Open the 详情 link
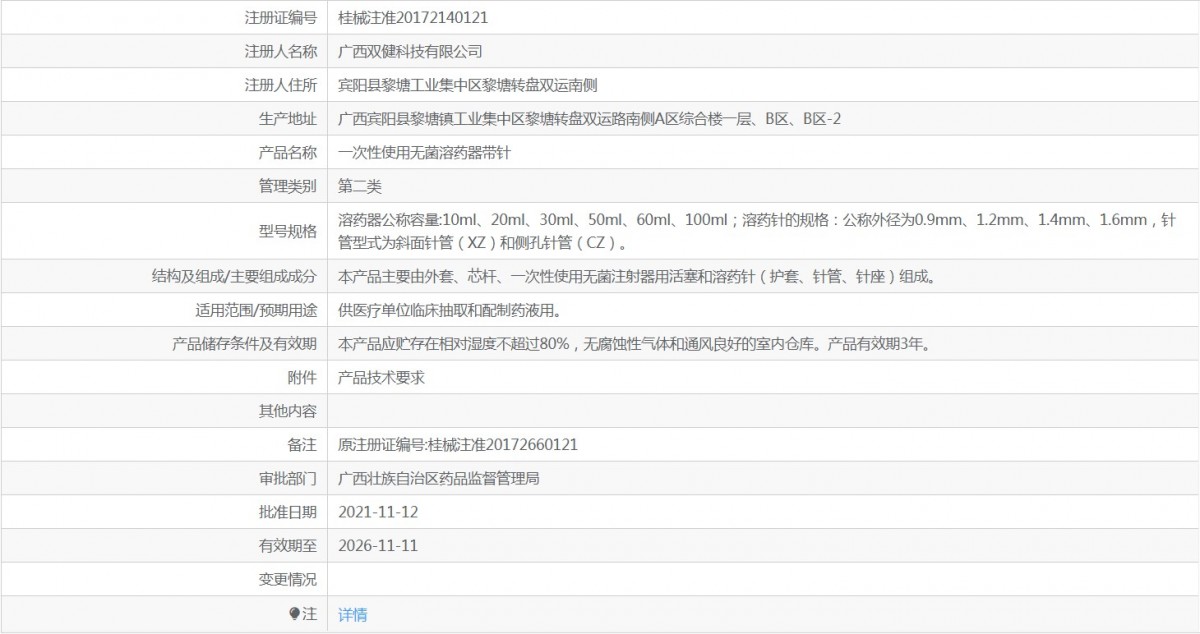1200x634 pixels. 353,615
